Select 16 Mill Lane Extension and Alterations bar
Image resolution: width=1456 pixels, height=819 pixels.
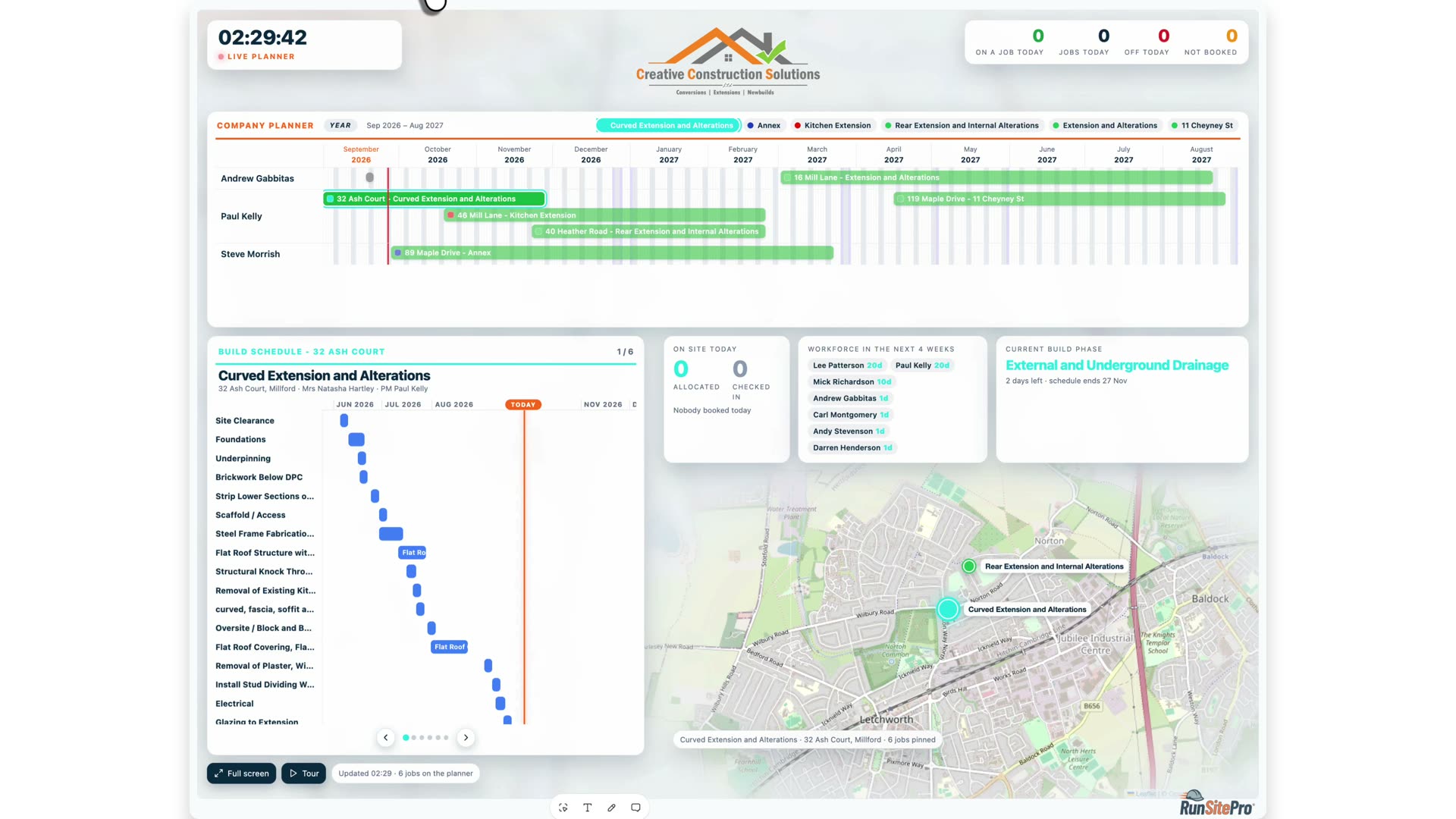pos(996,177)
